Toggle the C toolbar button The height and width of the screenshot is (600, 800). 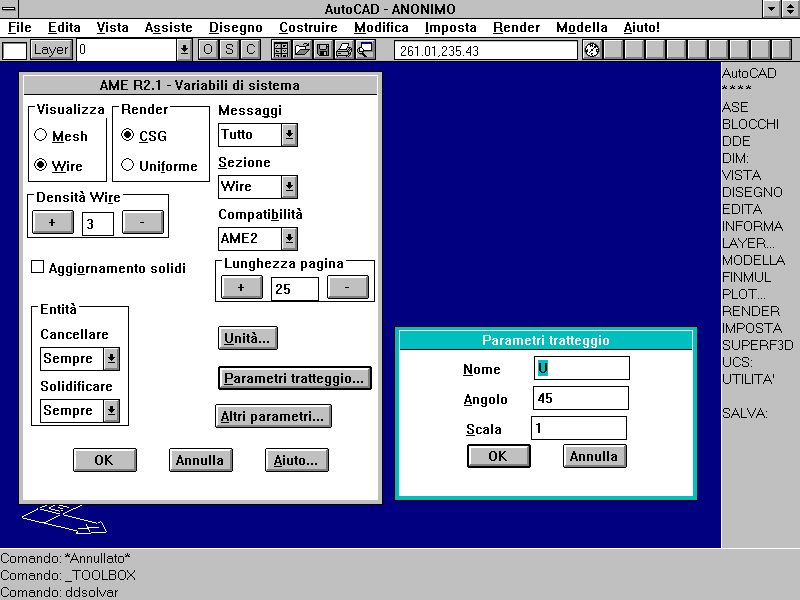[x=251, y=50]
